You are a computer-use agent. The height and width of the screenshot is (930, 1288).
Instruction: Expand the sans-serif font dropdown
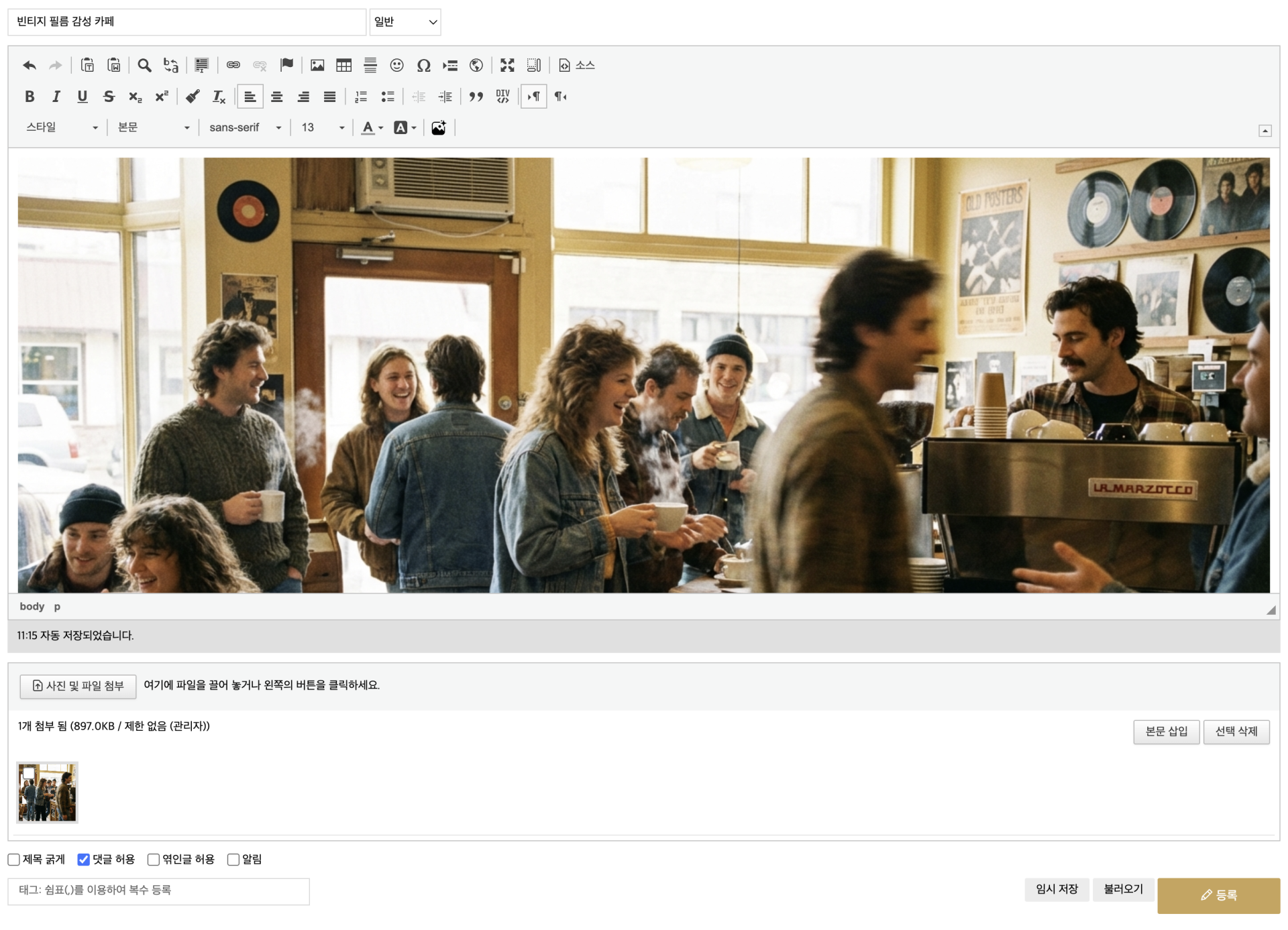[245, 127]
